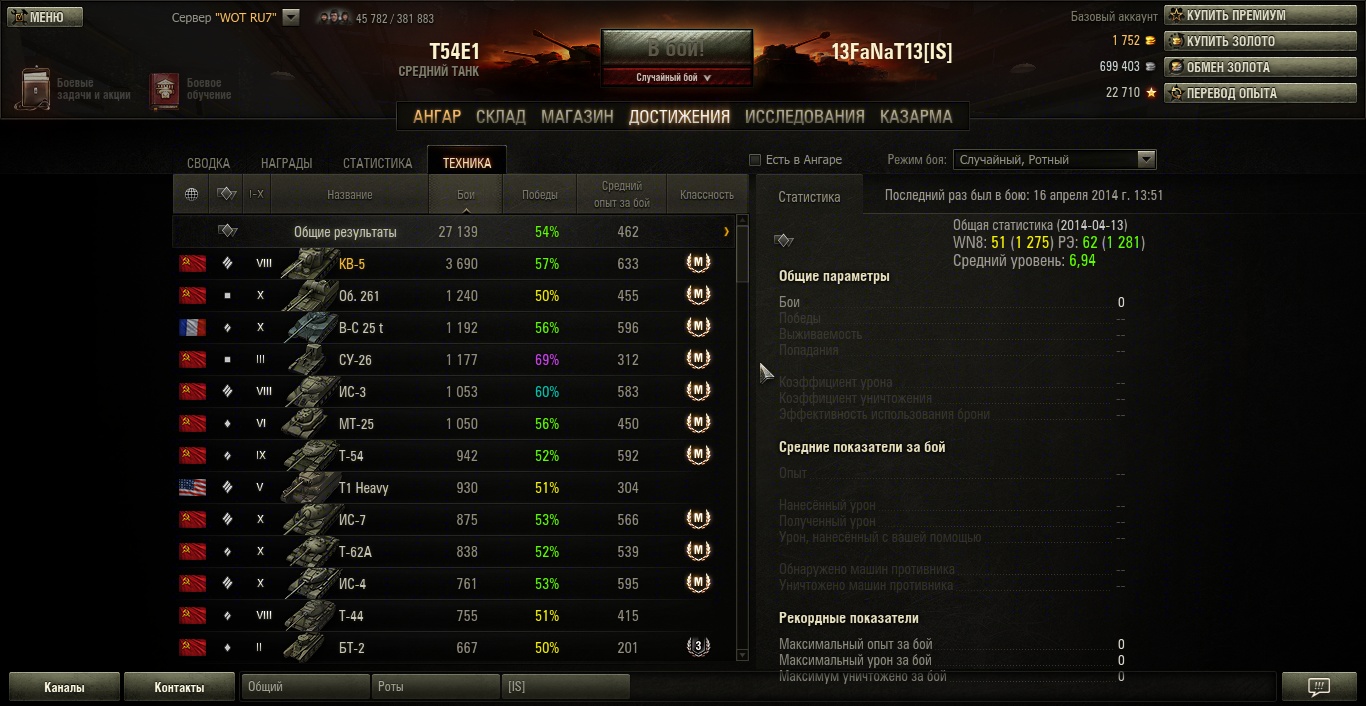Click the В бой! button

click(677, 49)
